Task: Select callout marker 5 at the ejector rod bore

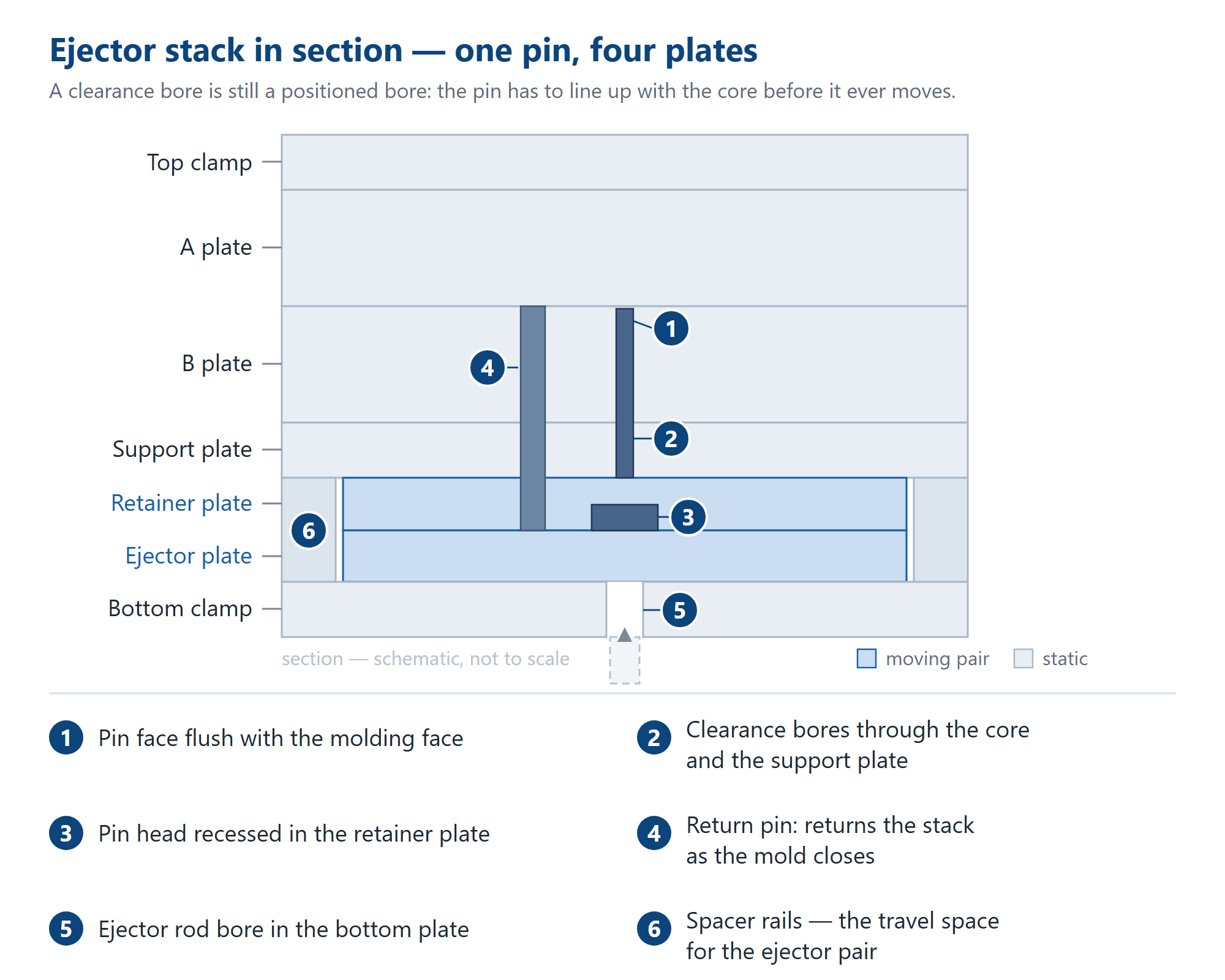Action: click(680, 610)
